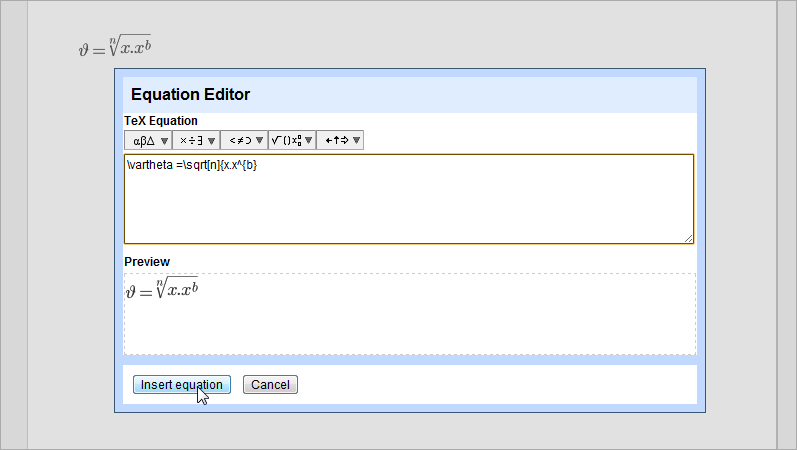The width and height of the screenshot is (797, 450).
Task: Click the dropdown arrow beside arrows palette
Action: [x=356, y=141]
